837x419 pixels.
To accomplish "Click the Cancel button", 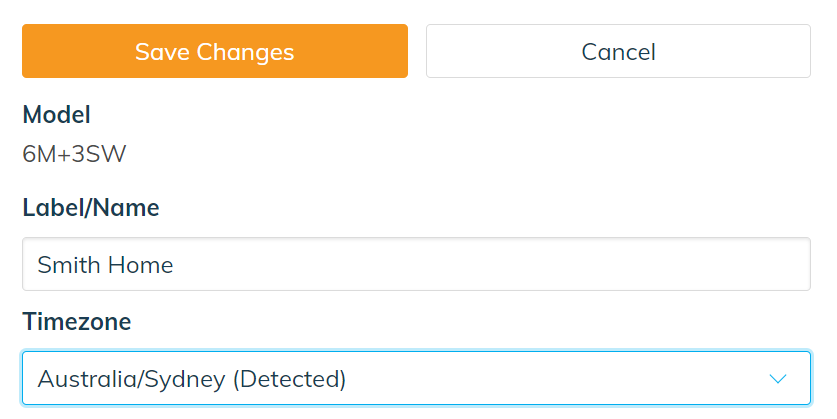I will point(618,51).
